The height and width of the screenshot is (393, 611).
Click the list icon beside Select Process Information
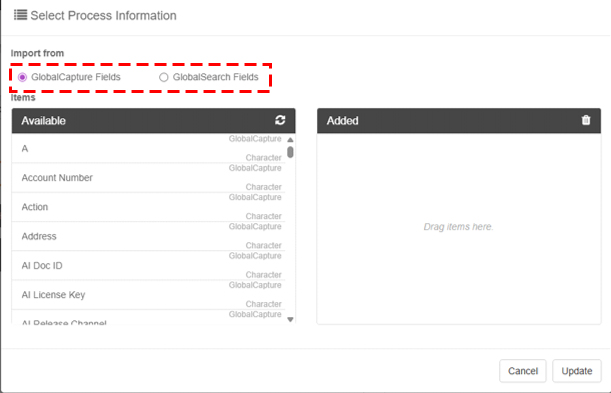click(20, 15)
